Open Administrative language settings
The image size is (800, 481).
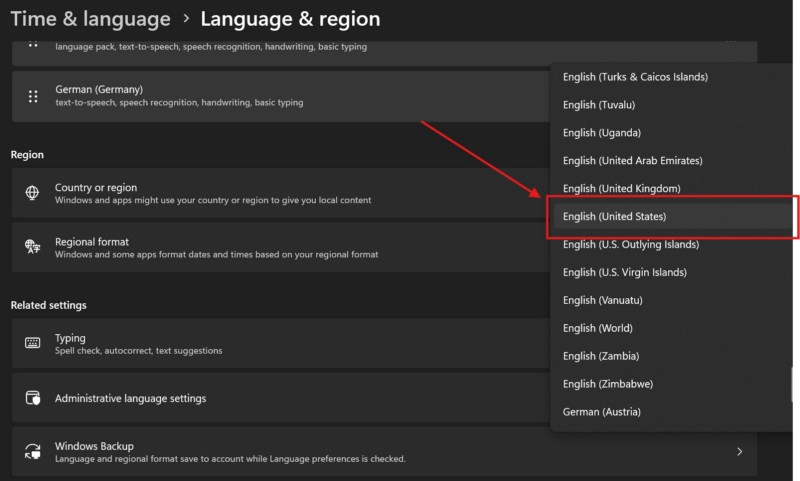pos(130,398)
